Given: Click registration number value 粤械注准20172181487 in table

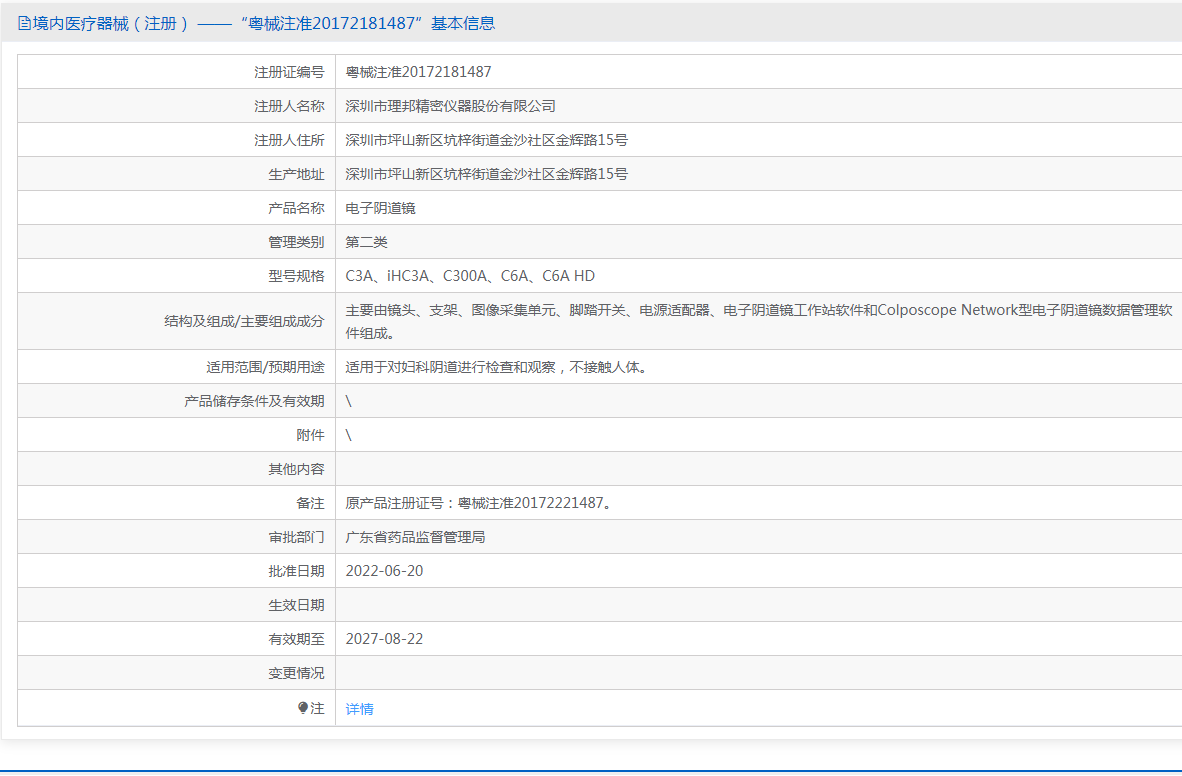Looking at the screenshot, I should pyautogui.click(x=418, y=72).
